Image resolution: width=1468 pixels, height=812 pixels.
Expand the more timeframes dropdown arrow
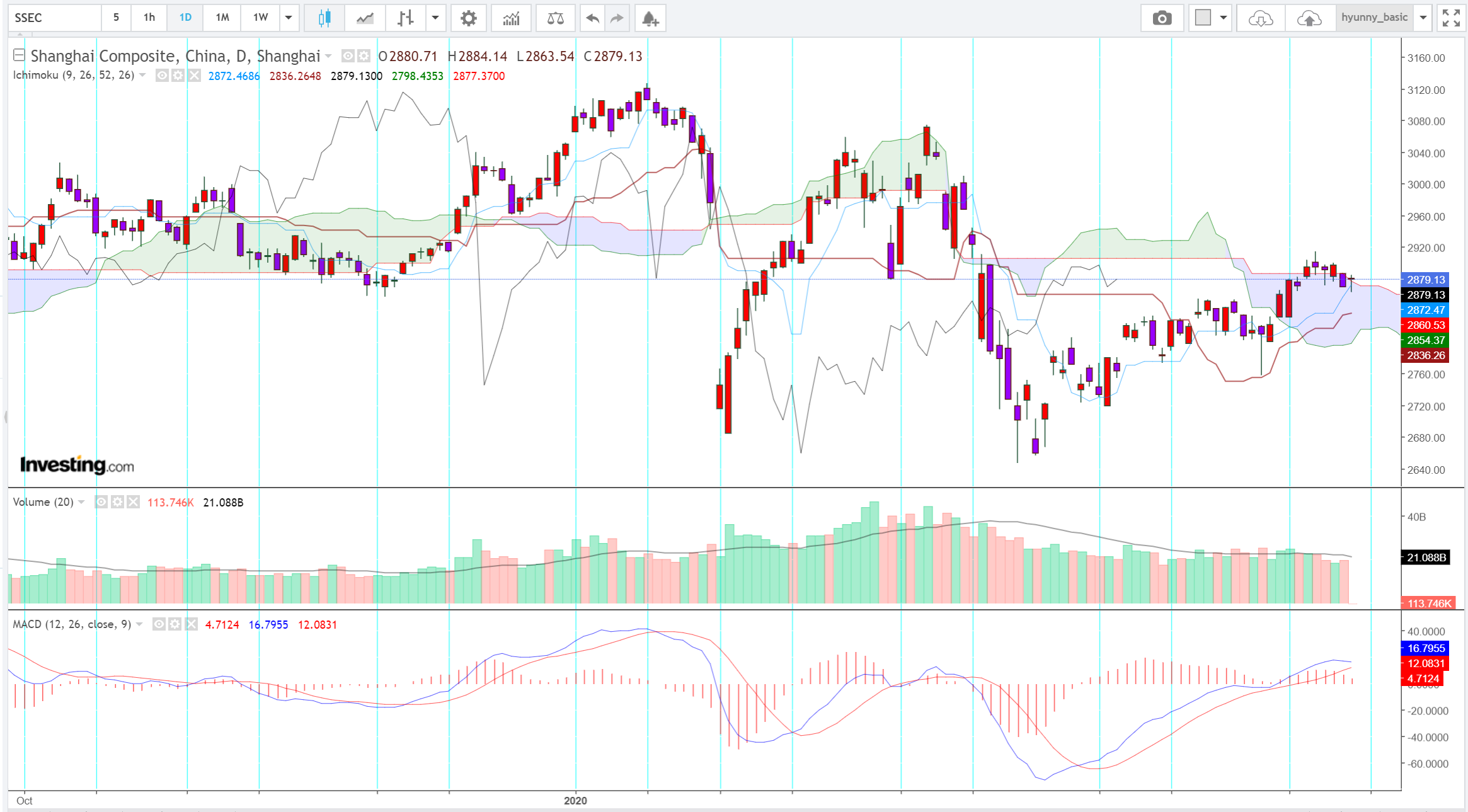click(x=289, y=18)
